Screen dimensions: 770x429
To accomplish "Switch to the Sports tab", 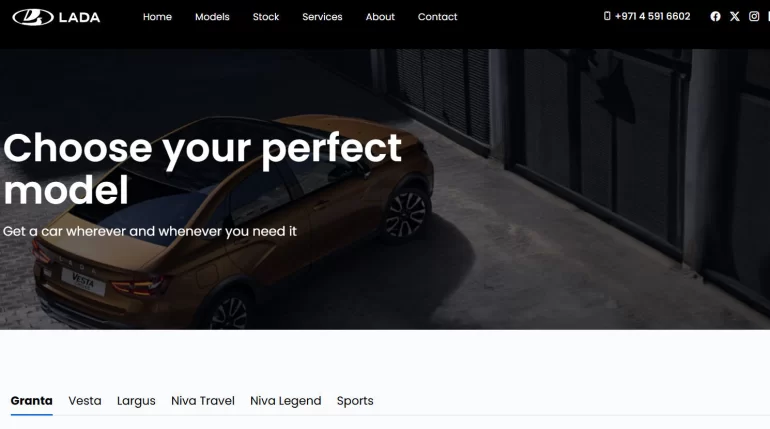I will [x=355, y=401].
